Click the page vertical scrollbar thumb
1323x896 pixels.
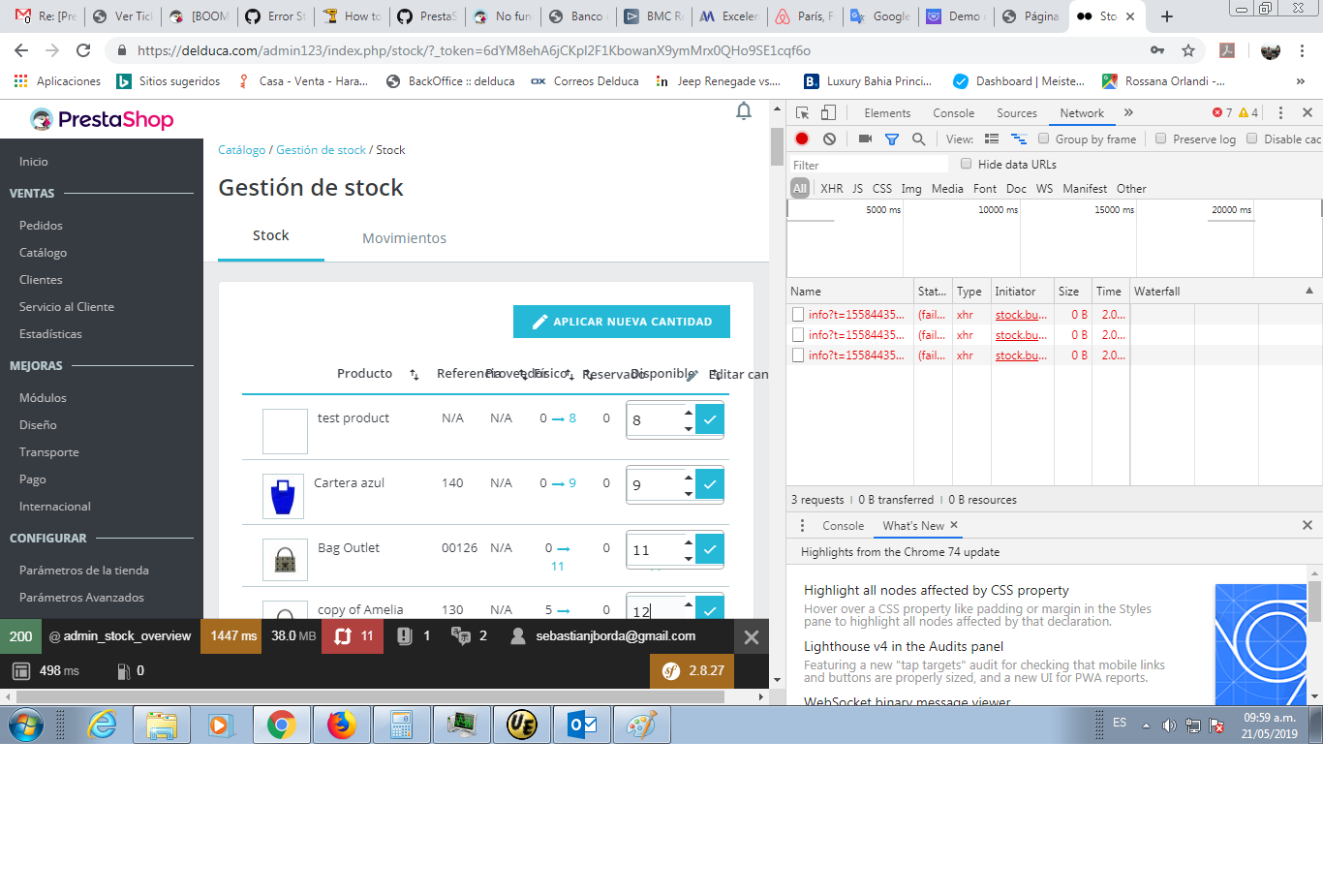[x=777, y=146]
